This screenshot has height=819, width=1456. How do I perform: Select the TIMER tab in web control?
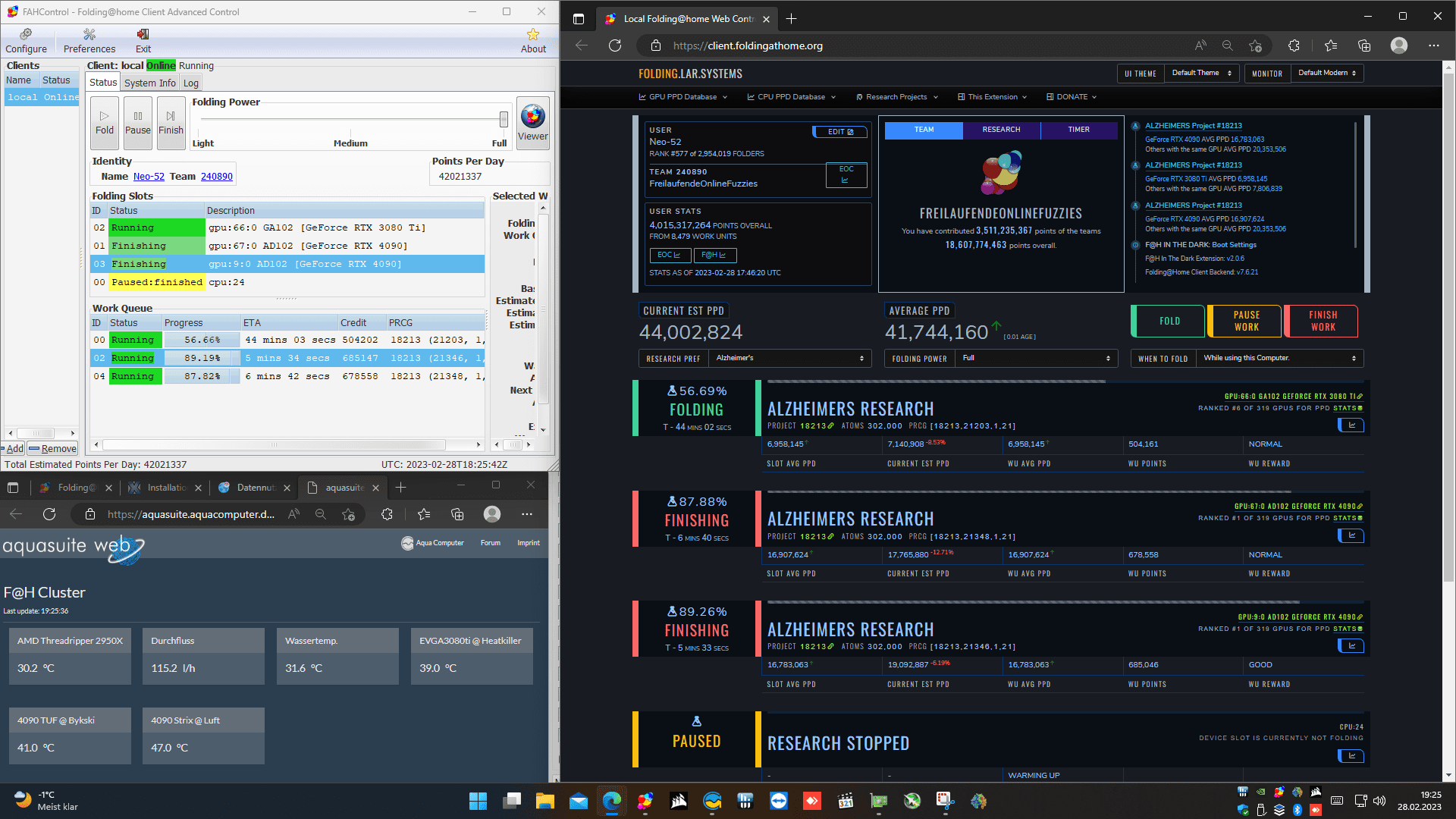click(x=1078, y=130)
